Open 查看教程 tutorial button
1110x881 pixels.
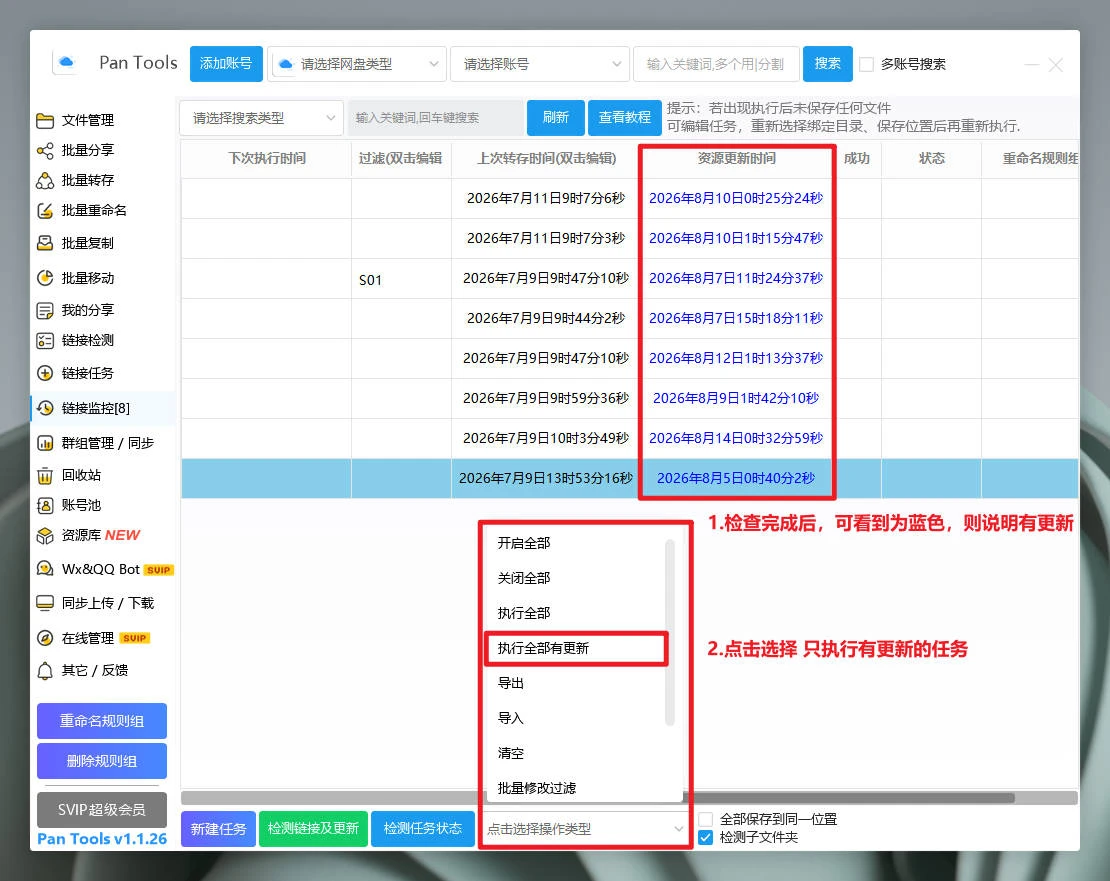[x=624, y=117]
